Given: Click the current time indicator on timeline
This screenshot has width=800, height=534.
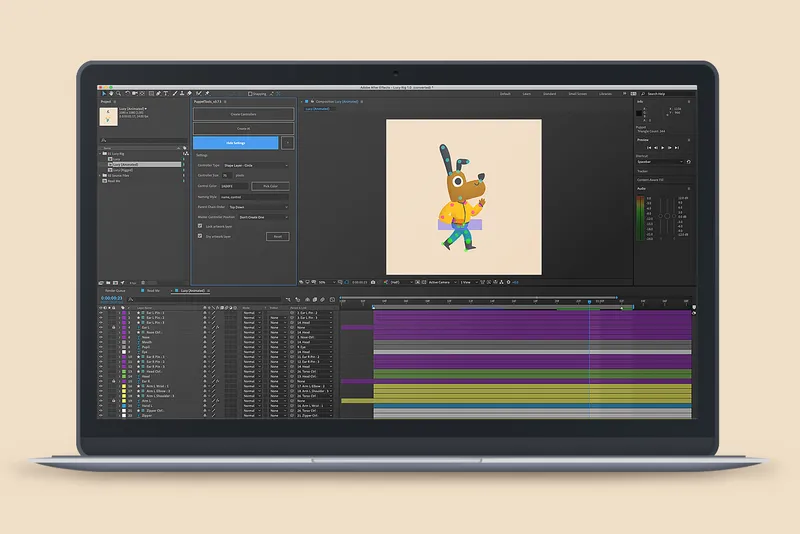Looking at the screenshot, I should 589,302.
